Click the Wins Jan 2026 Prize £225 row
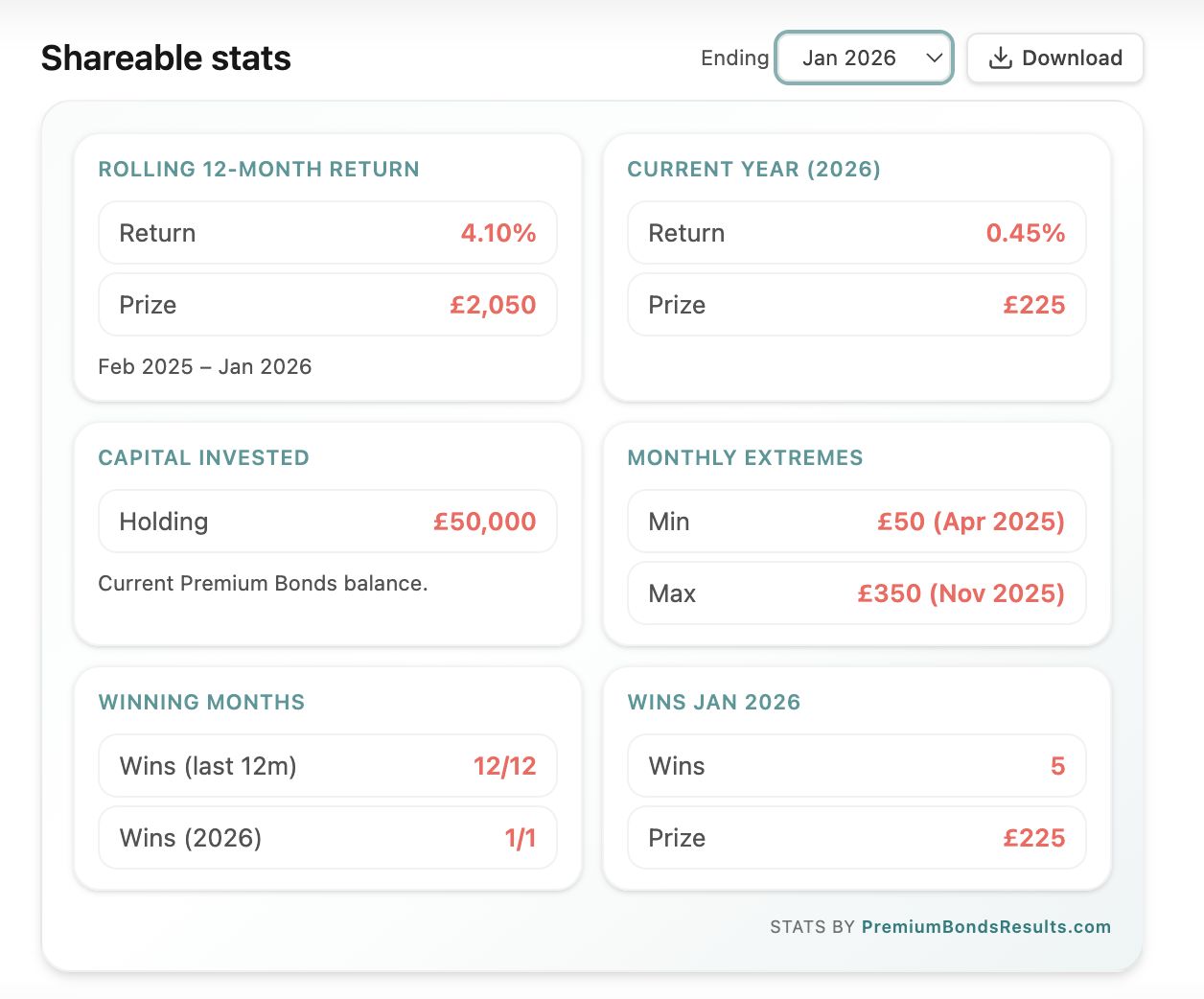 coord(856,838)
